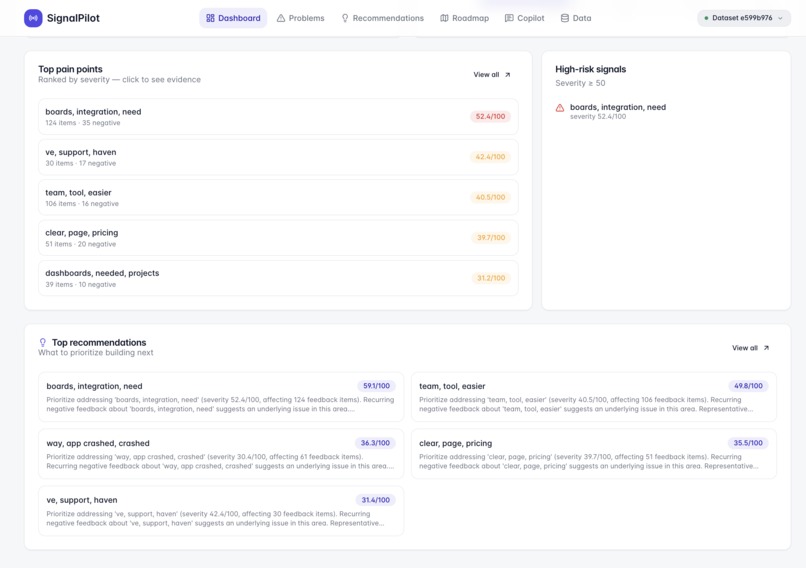Open 'team, tool, easier' pain point row
The height and width of the screenshot is (568, 806).
click(x=278, y=197)
